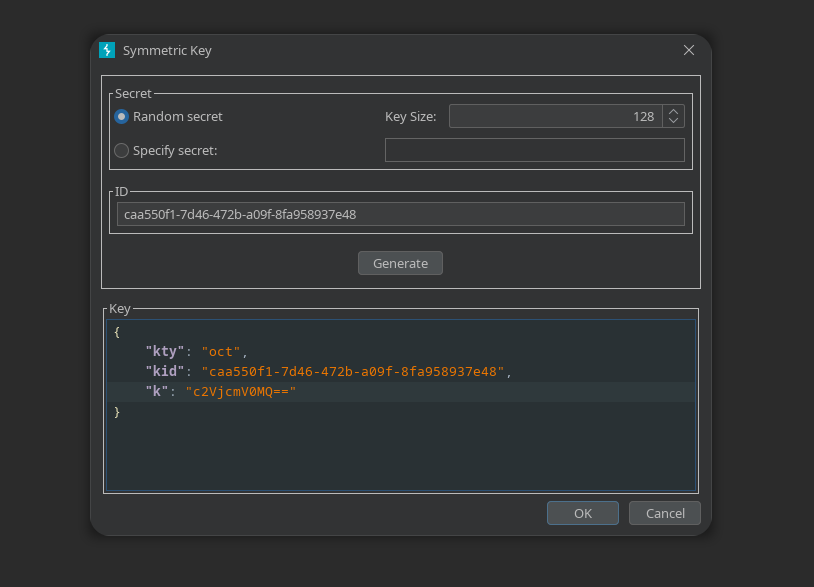814x587 pixels.
Task: Click the closing brace line in Key editor
Action: click(117, 412)
